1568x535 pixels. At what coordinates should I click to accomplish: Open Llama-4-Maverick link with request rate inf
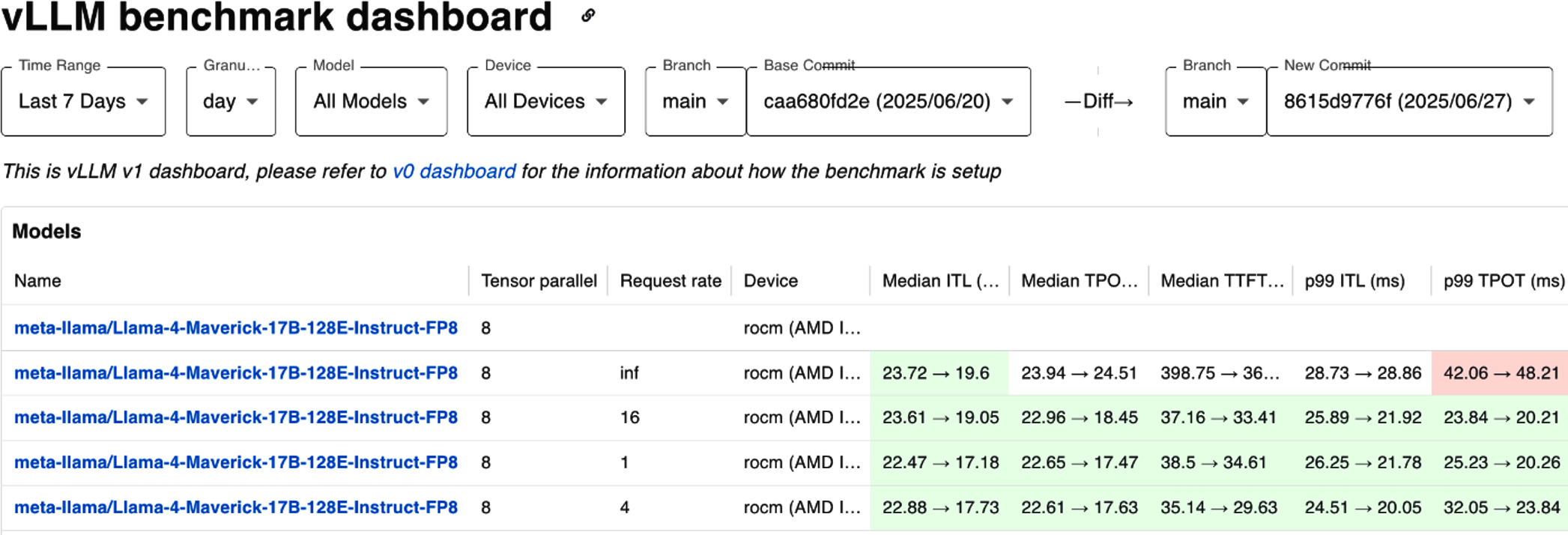coord(236,372)
